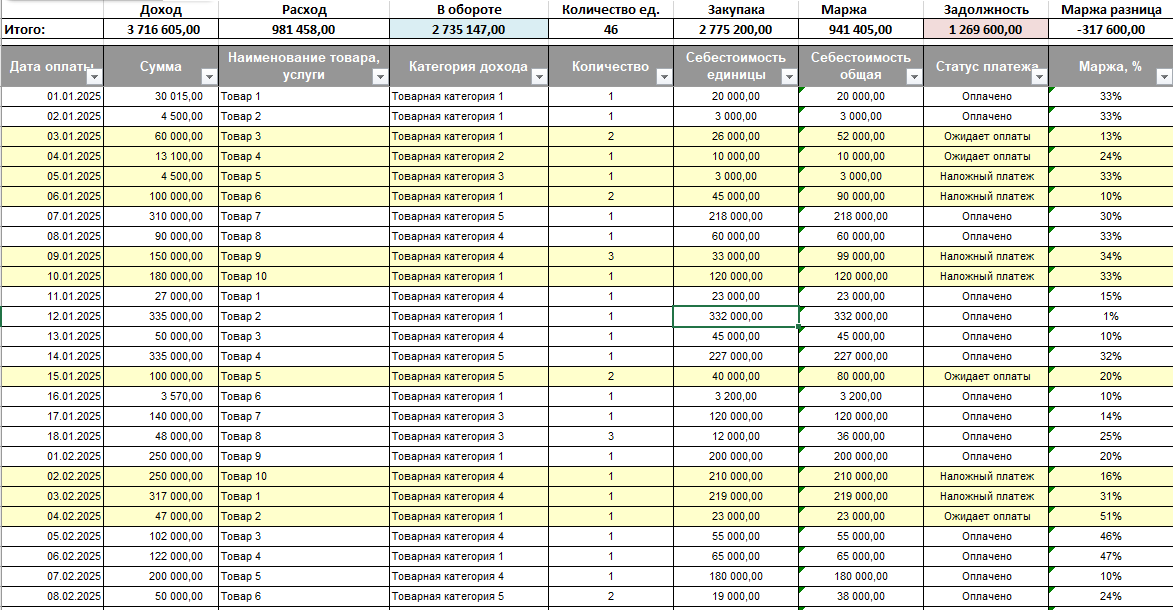1176x610 pixels.
Task: Select the В обороте cell 2 735 147,00
Action: [x=469, y=30]
